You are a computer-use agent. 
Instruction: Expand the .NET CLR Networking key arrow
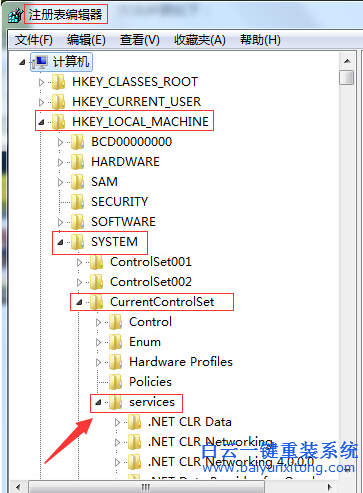pos(117,443)
